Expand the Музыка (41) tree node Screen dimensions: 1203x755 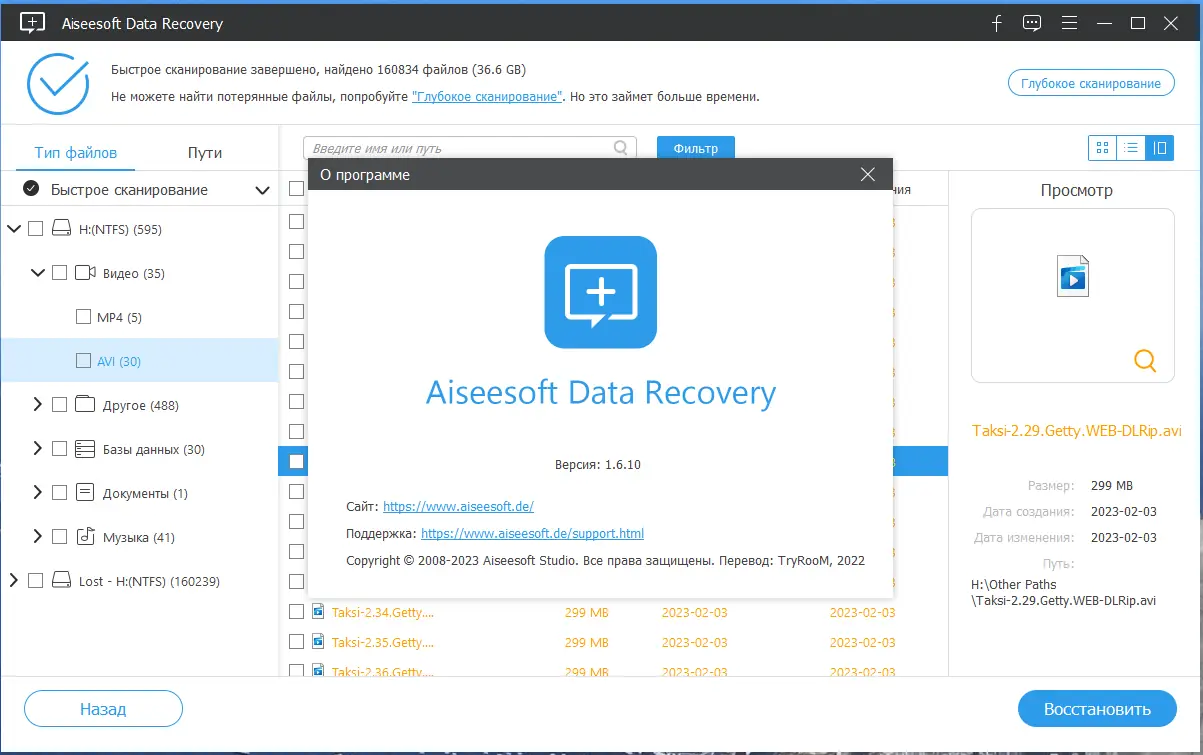click(x=38, y=537)
